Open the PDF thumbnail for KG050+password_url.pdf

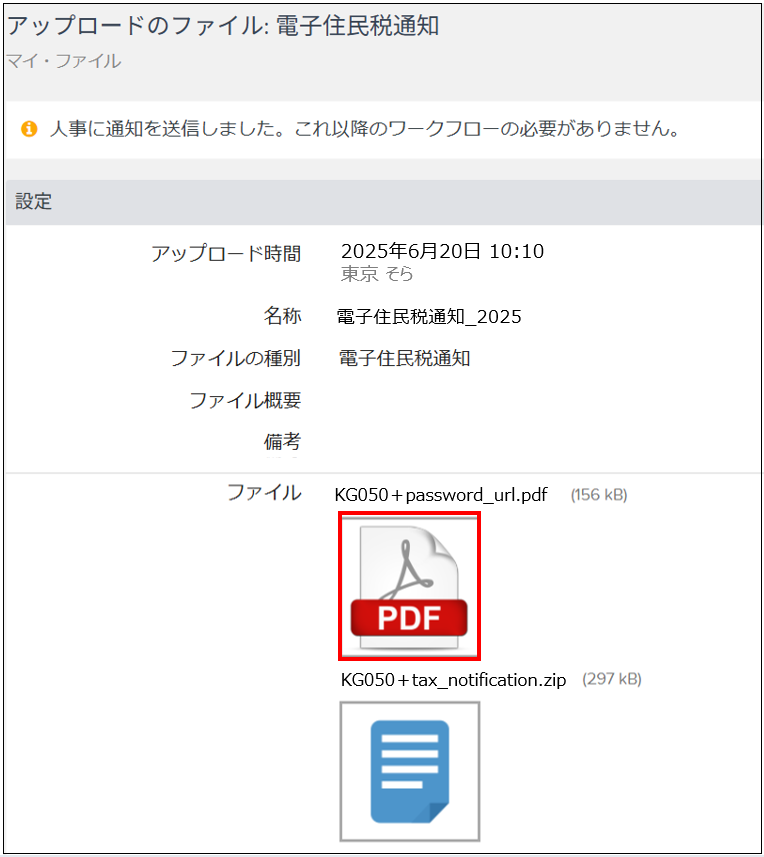click(x=409, y=586)
